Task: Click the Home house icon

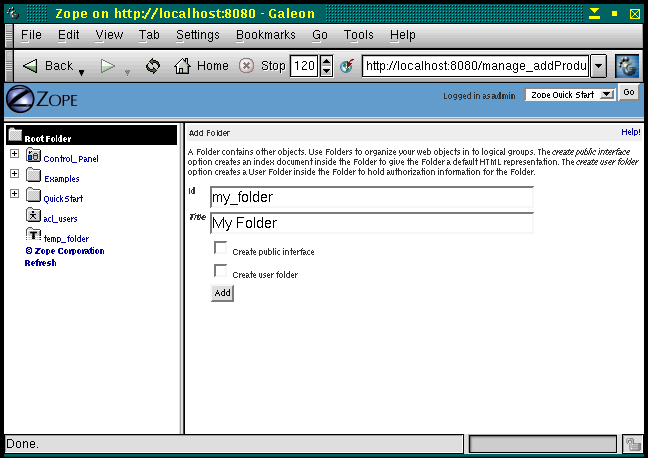Action: [182, 66]
